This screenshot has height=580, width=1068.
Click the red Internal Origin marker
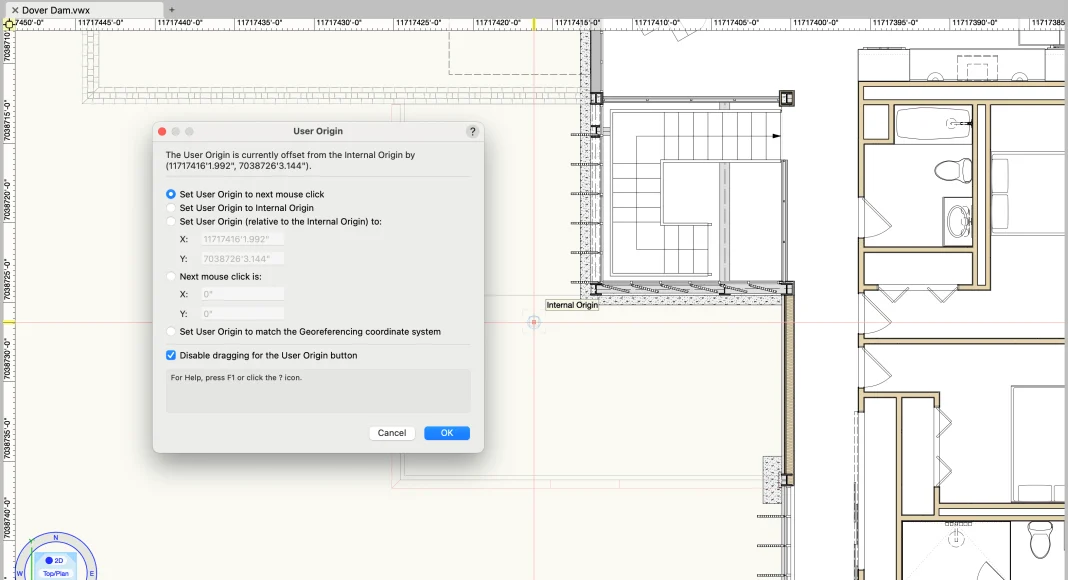[534, 322]
